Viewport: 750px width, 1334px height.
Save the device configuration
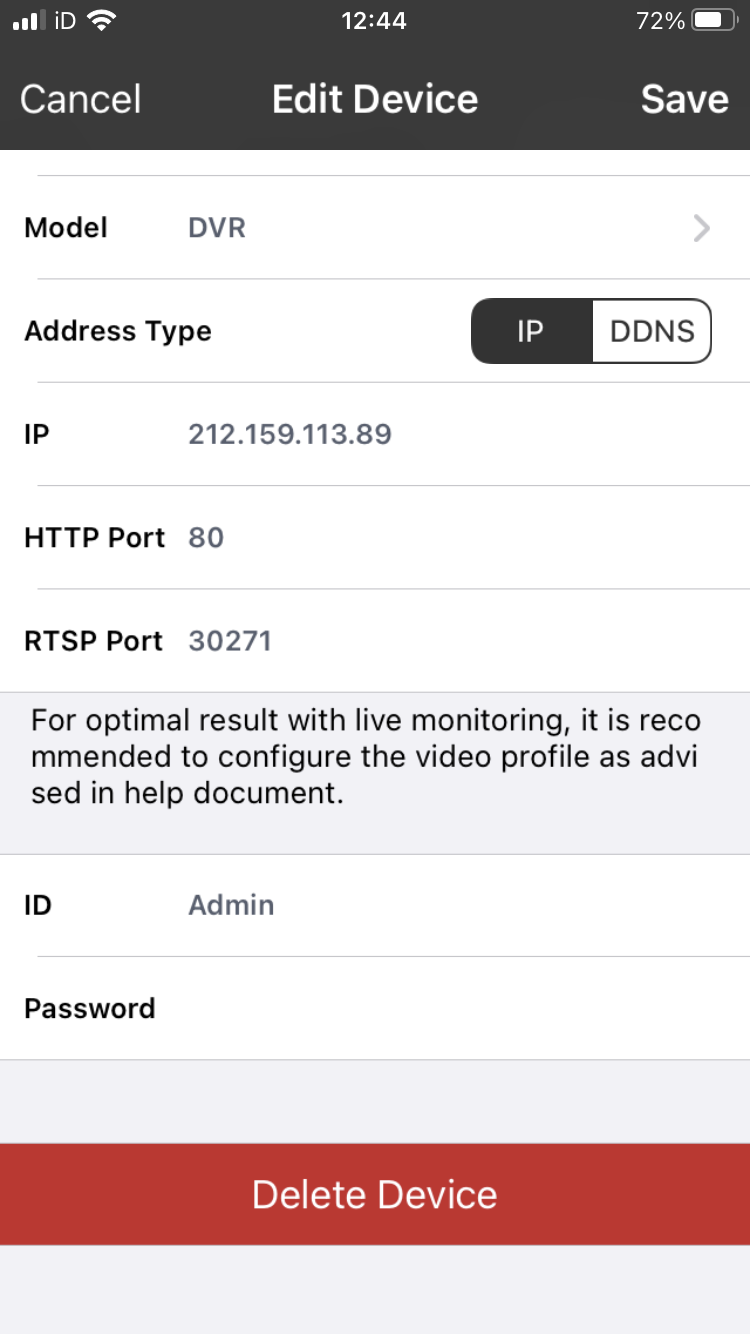[x=684, y=98]
